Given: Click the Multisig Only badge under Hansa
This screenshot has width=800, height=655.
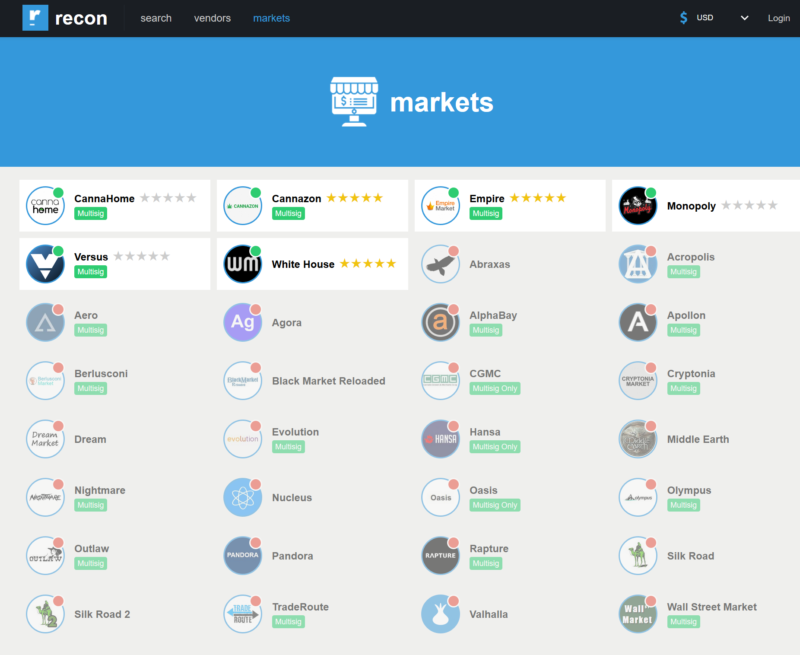Looking at the screenshot, I should (x=495, y=446).
